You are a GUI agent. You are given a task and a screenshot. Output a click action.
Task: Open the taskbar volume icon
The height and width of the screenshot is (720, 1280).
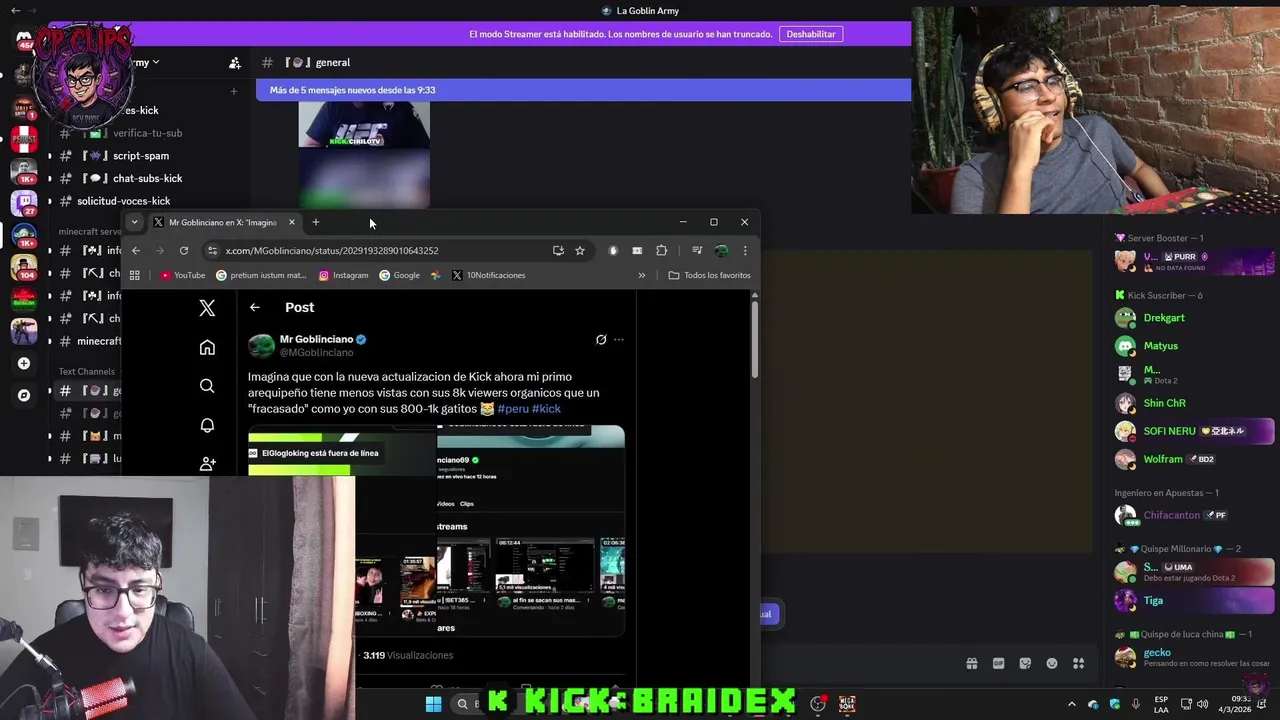[1202, 704]
